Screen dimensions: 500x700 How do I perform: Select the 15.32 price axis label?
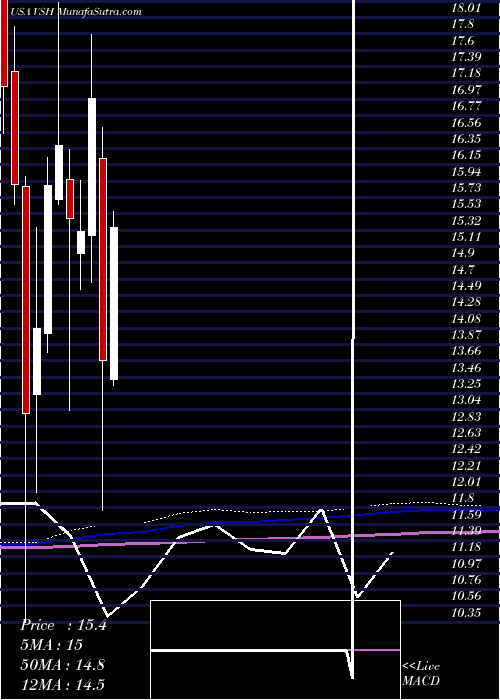pyautogui.click(x=466, y=221)
